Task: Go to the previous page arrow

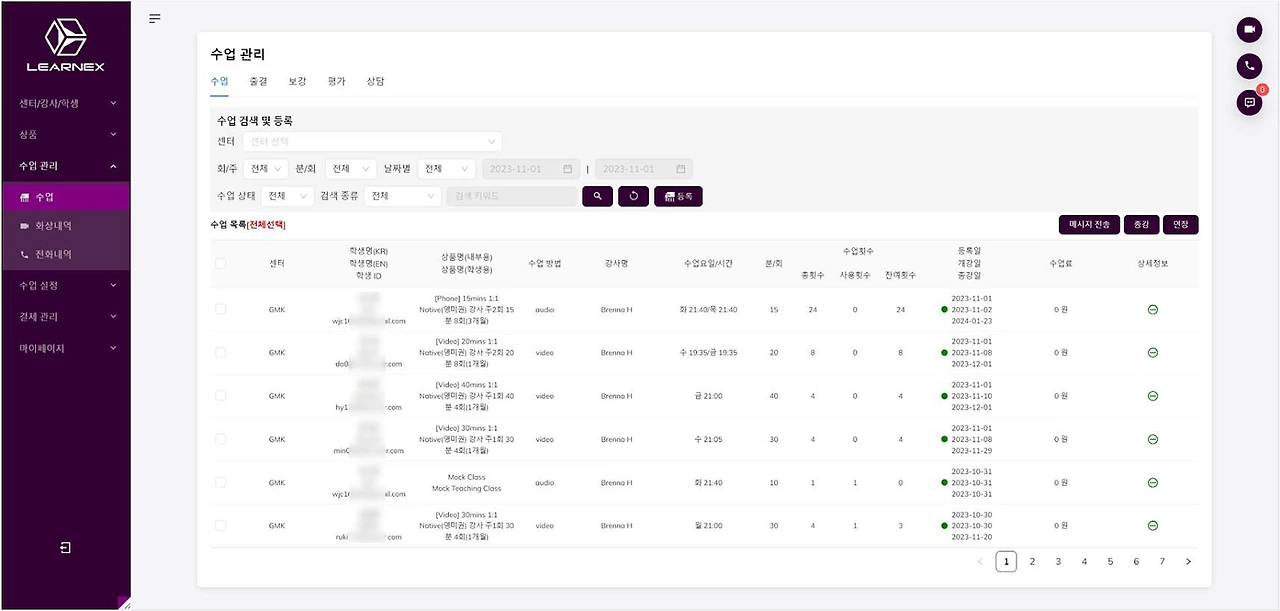Action: [980, 562]
